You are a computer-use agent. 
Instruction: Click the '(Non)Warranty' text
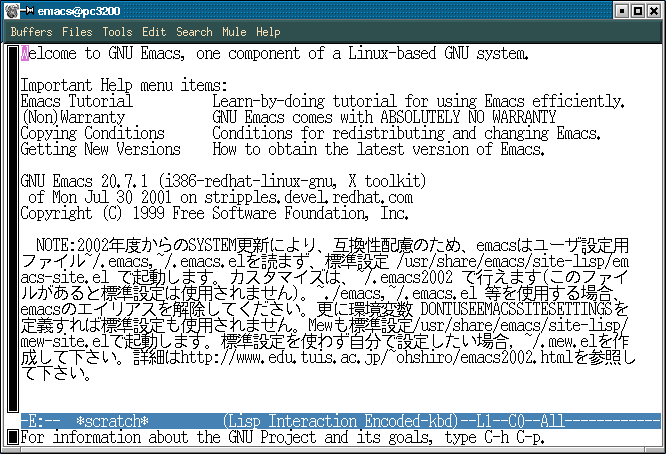[73, 117]
